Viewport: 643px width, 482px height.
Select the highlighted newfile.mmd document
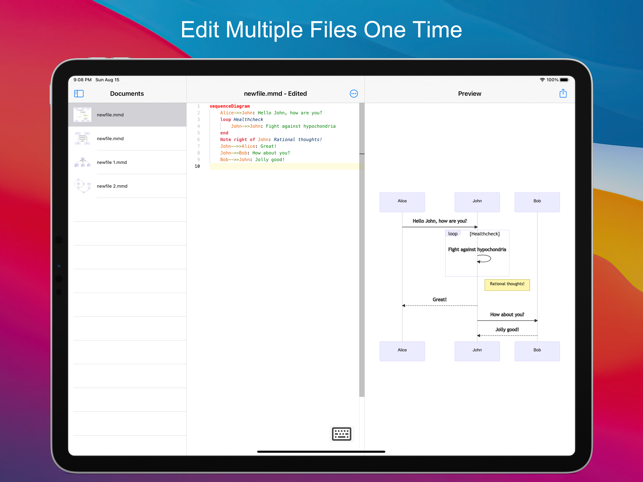[x=127, y=114]
